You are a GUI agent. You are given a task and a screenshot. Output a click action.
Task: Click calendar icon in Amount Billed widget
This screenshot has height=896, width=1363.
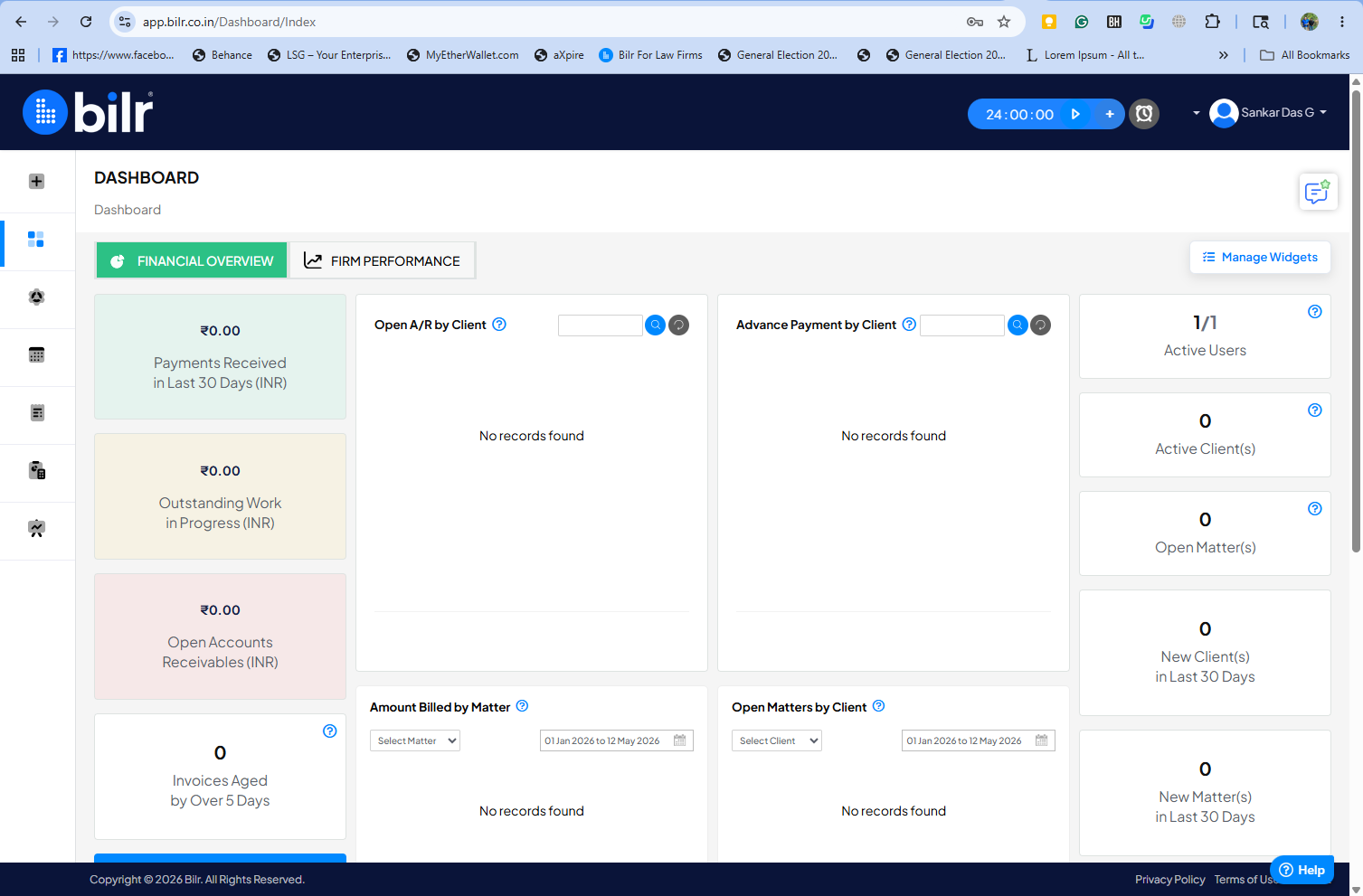pyautogui.click(x=680, y=740)
